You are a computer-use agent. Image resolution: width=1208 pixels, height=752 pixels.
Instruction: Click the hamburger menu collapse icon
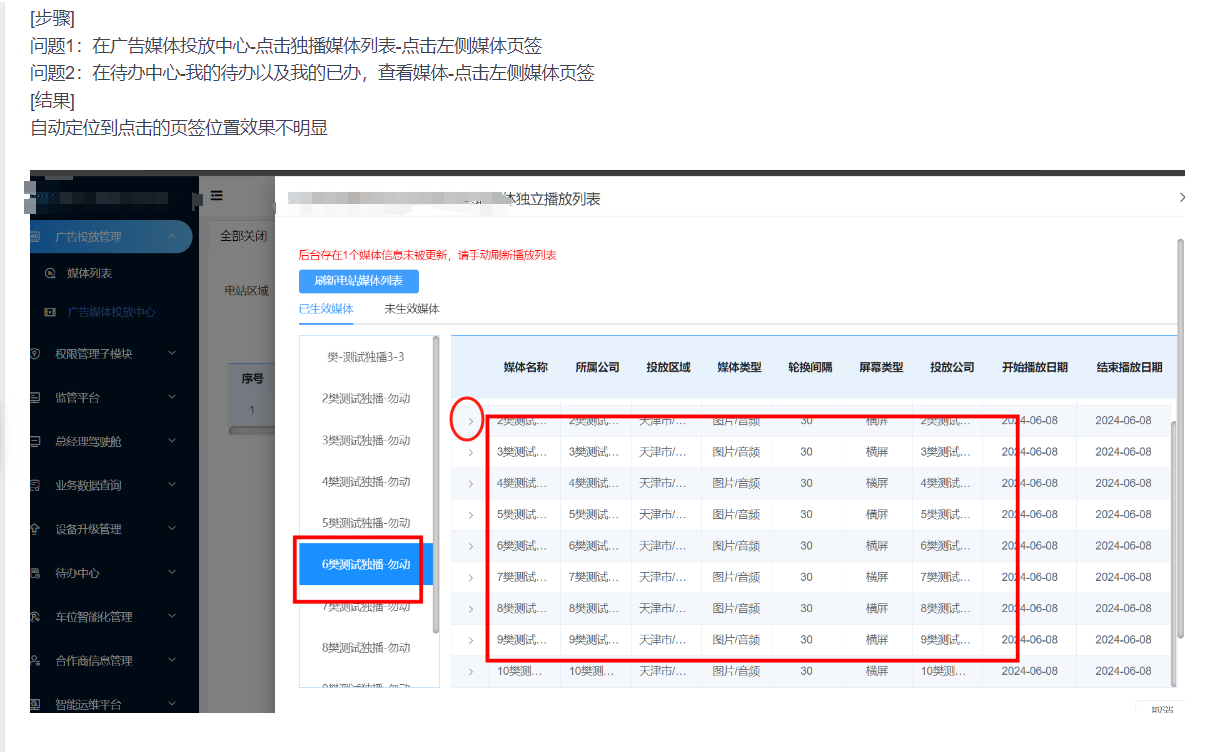[x=216, y=195]
